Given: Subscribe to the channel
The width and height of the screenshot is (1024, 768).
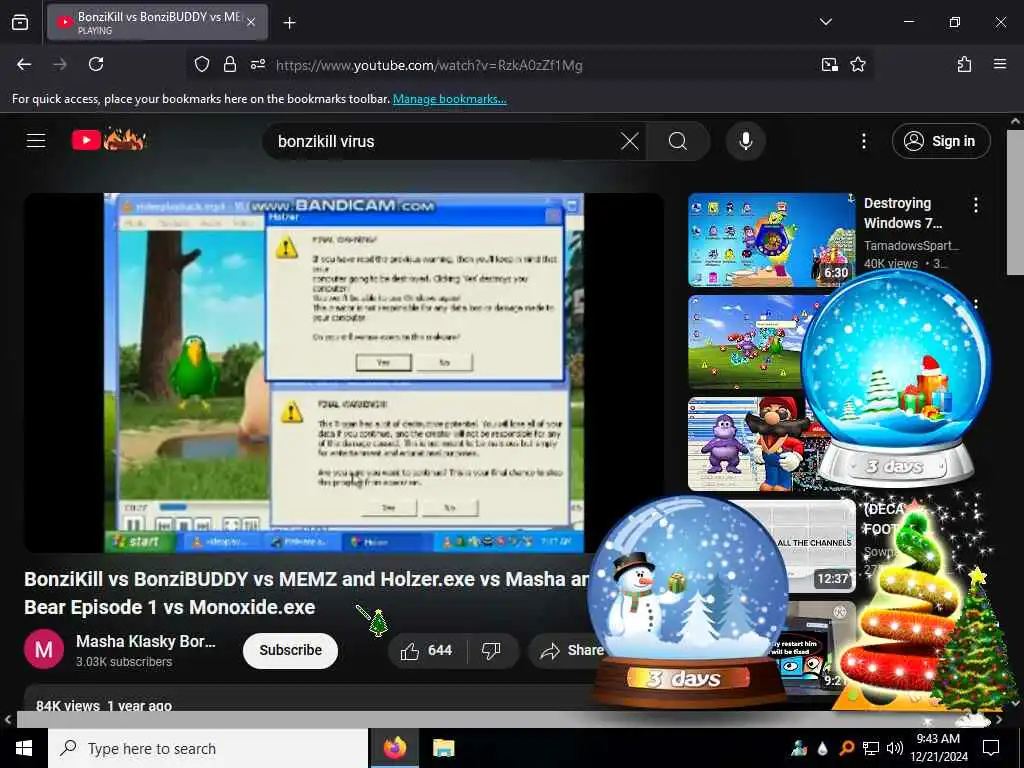Looking at the screenshot, I should 291,650.
